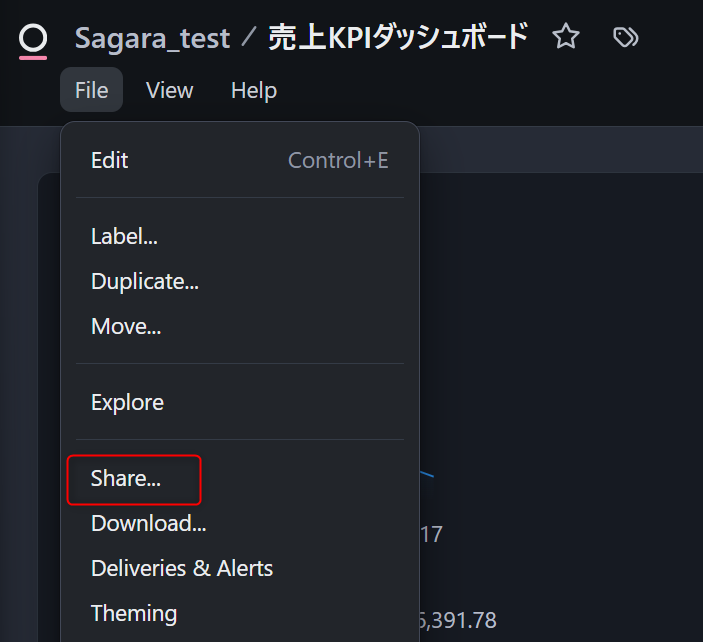Click Move... in File menu

126,326
